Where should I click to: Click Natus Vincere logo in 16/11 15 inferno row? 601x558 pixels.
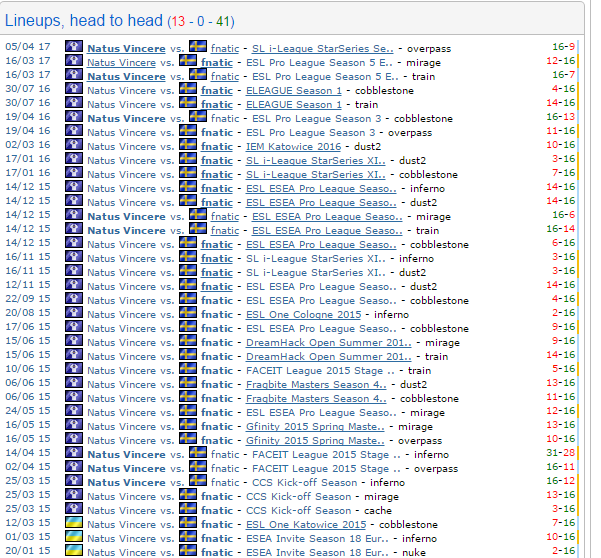(x=74, y=256)
